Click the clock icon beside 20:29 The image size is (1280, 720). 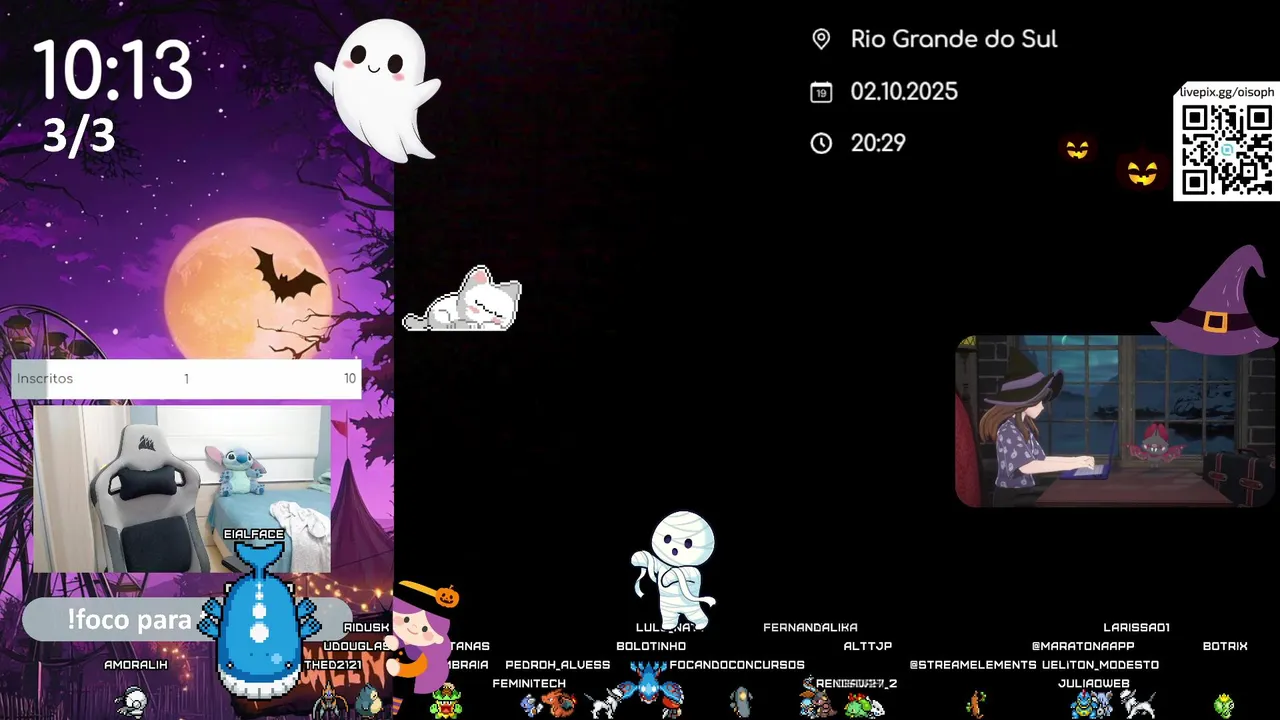821,143
